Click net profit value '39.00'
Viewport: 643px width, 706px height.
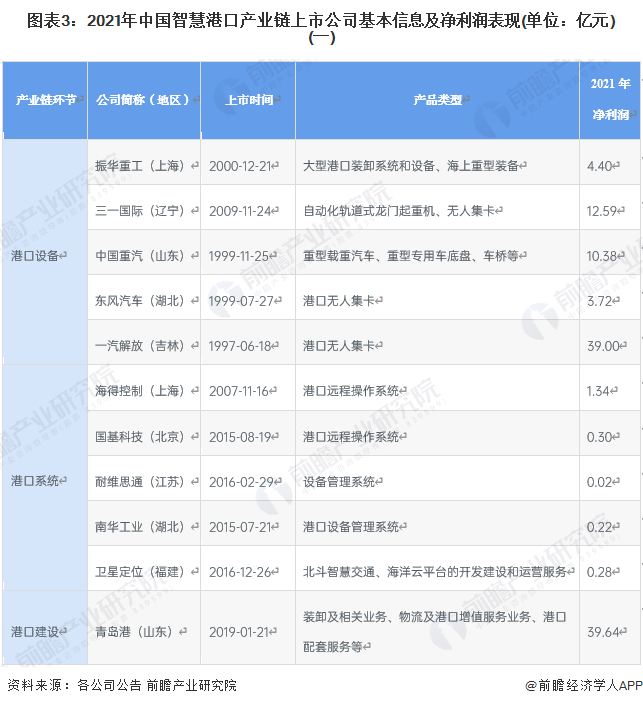pyautogui.click(x=603, y=346)
